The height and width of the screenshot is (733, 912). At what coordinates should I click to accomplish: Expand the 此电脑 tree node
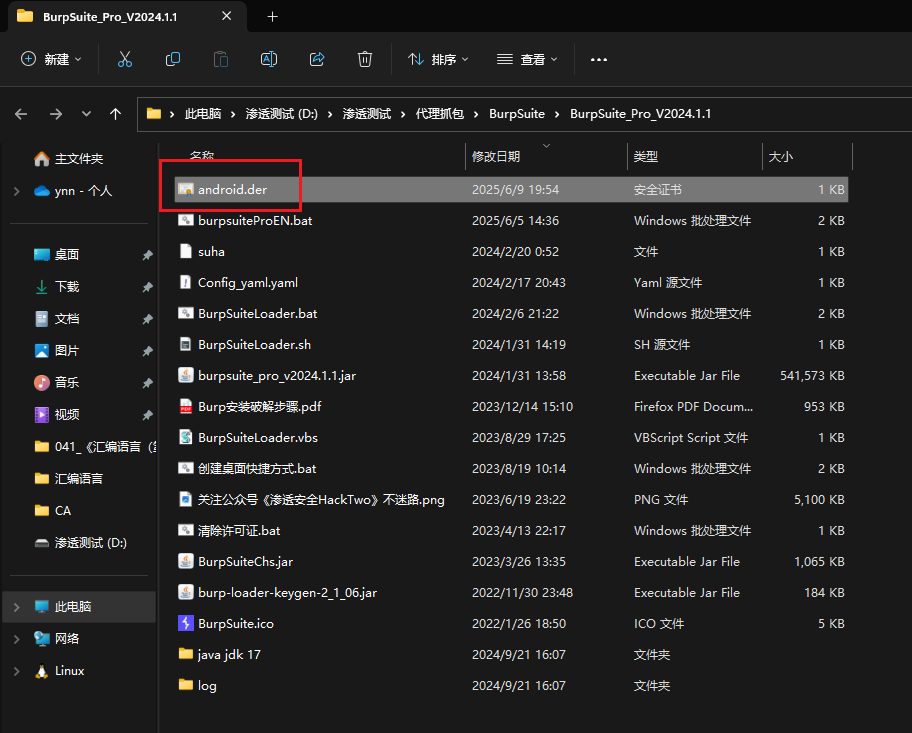(16, 607)
